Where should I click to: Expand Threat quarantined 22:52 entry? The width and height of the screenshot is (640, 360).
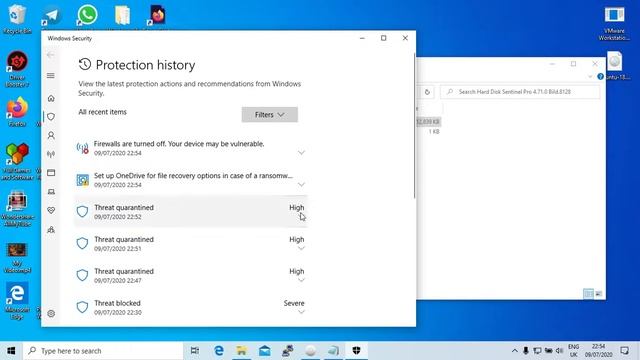point(301,216)
